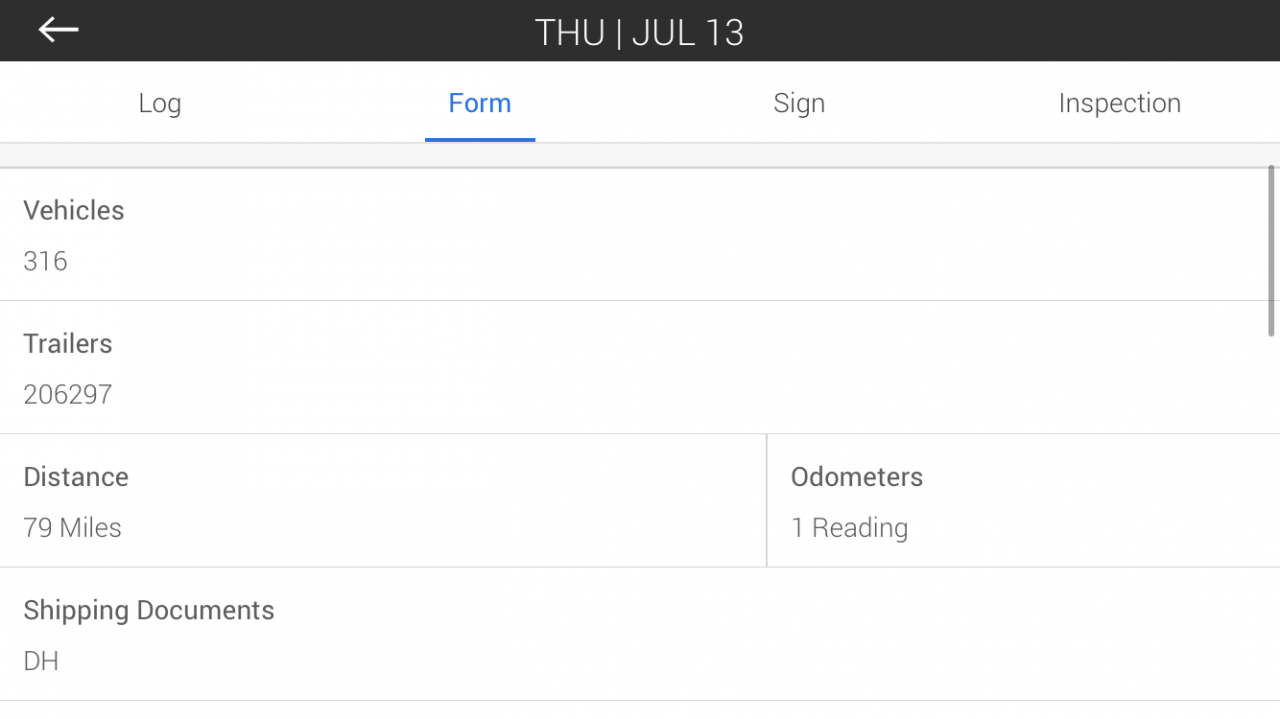This screenshot has width=1280, height=719.
Task: Open the Sign tab
Action: click(799, 103)
